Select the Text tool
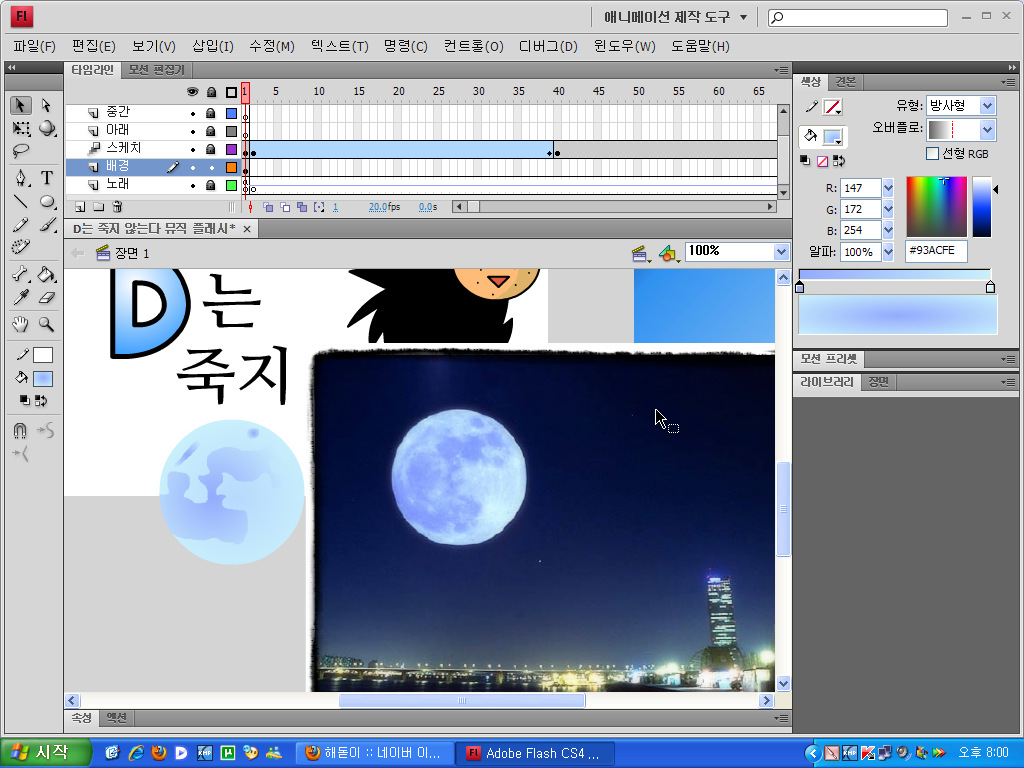The height and width of the screenshot is (768, 1024). coord(47,177)
